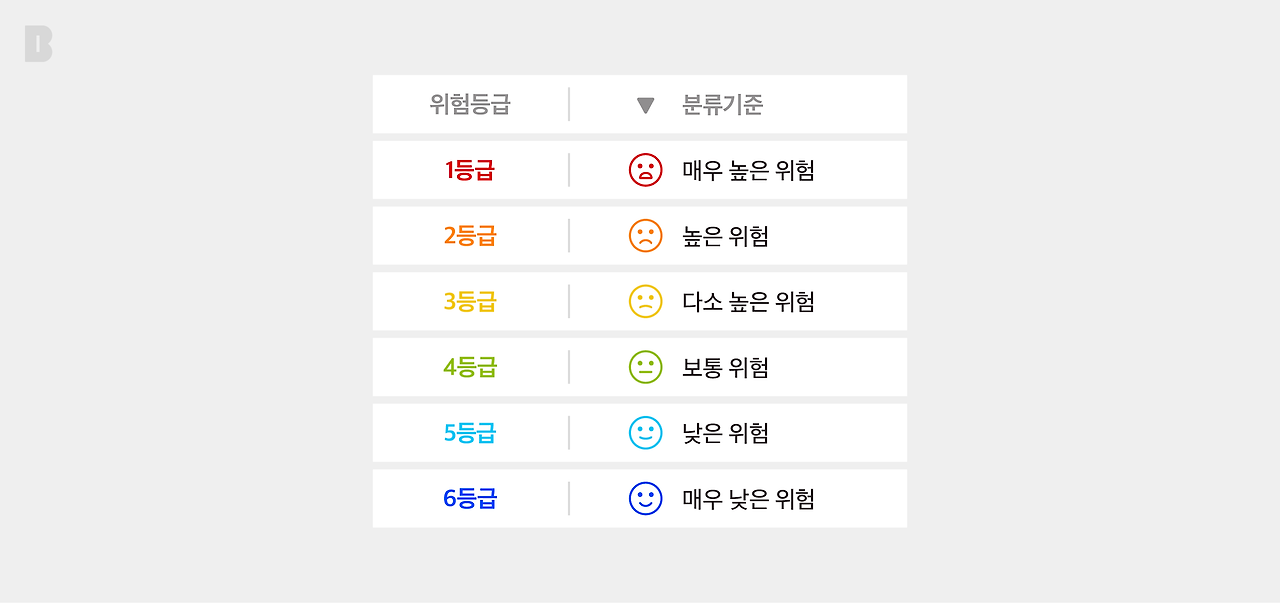Select the 다소 높은 위험 text
Viewport: 1280px width, 603px height.
[748, 302]
